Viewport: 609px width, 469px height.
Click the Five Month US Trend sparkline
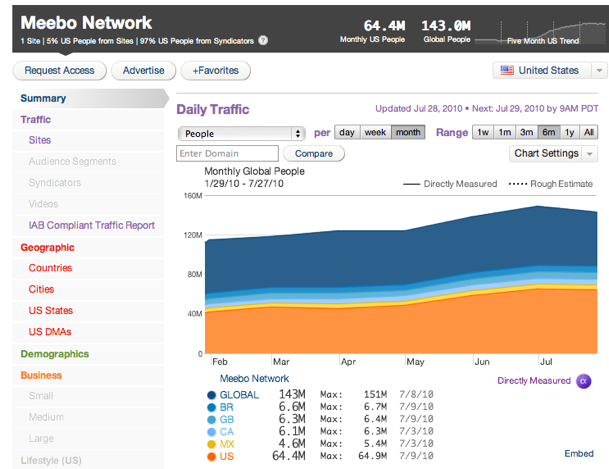tap(540, 33)
